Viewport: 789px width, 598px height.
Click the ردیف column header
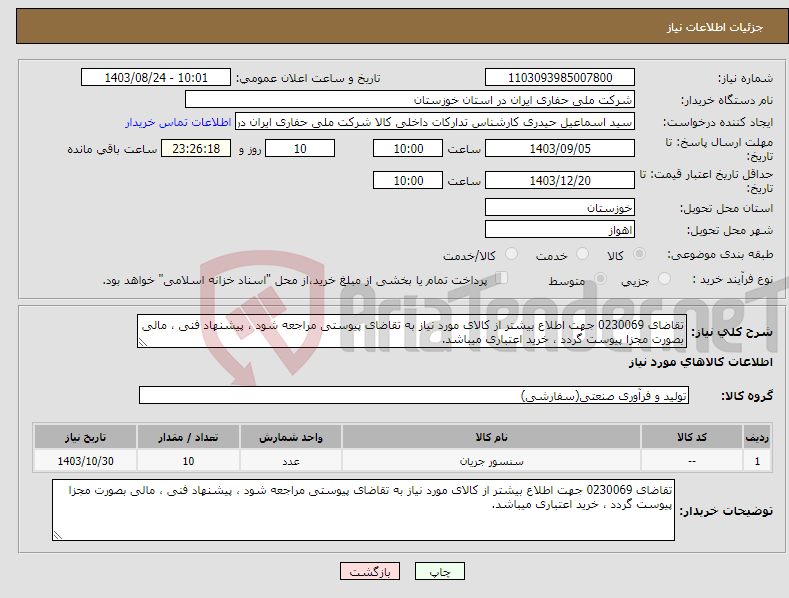(757, 437)
